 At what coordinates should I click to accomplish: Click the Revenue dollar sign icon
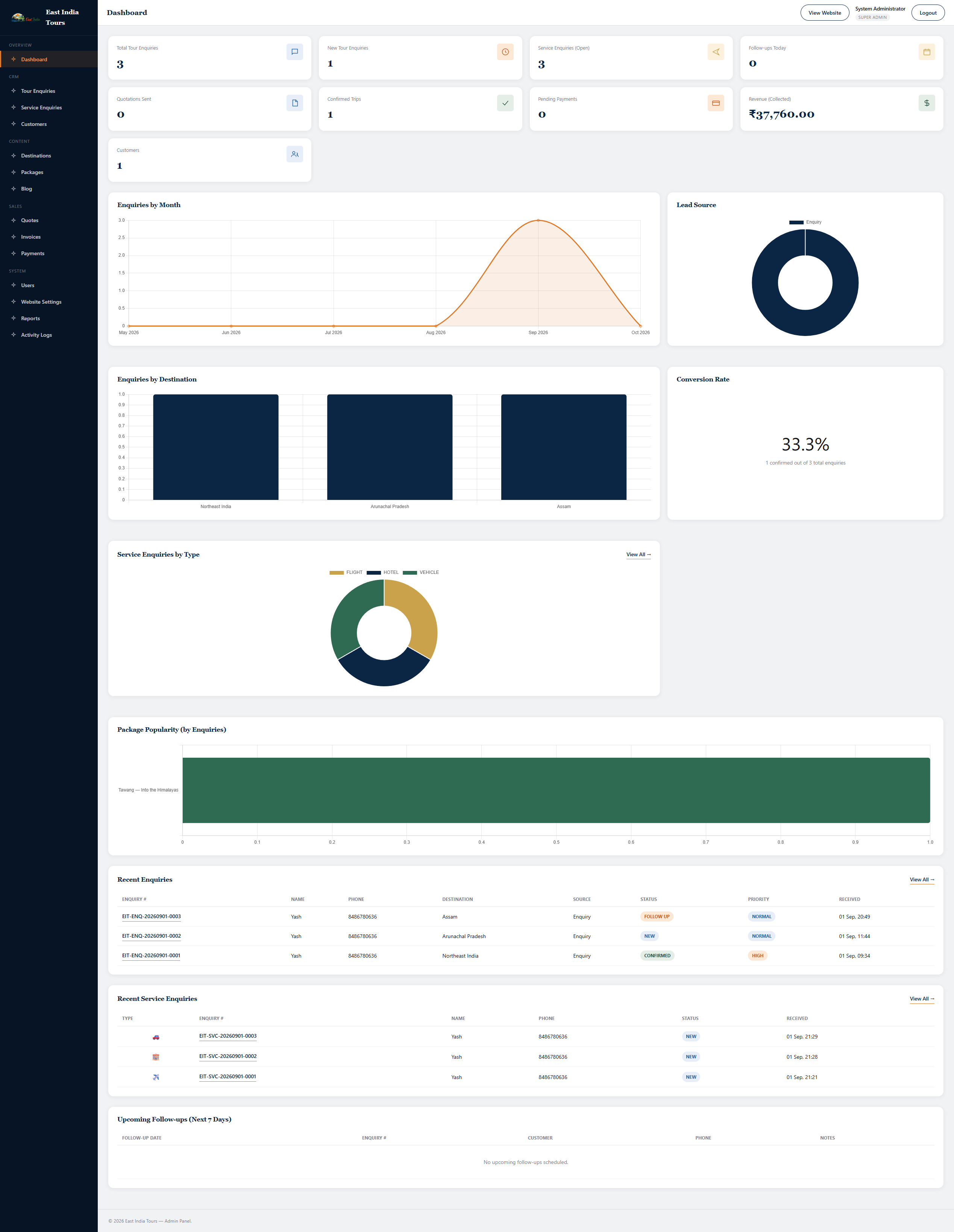tap(926, 103)
